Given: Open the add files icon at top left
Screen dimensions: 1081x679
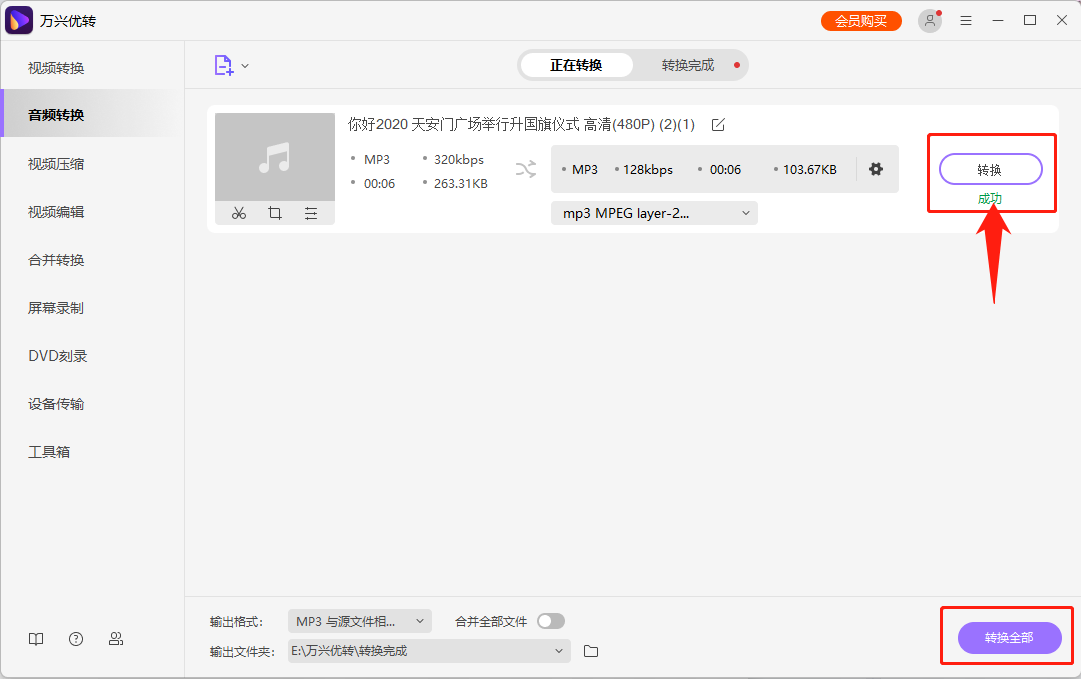Looking at the screenshot, I should pyautogui.click(x=224, y=64).
